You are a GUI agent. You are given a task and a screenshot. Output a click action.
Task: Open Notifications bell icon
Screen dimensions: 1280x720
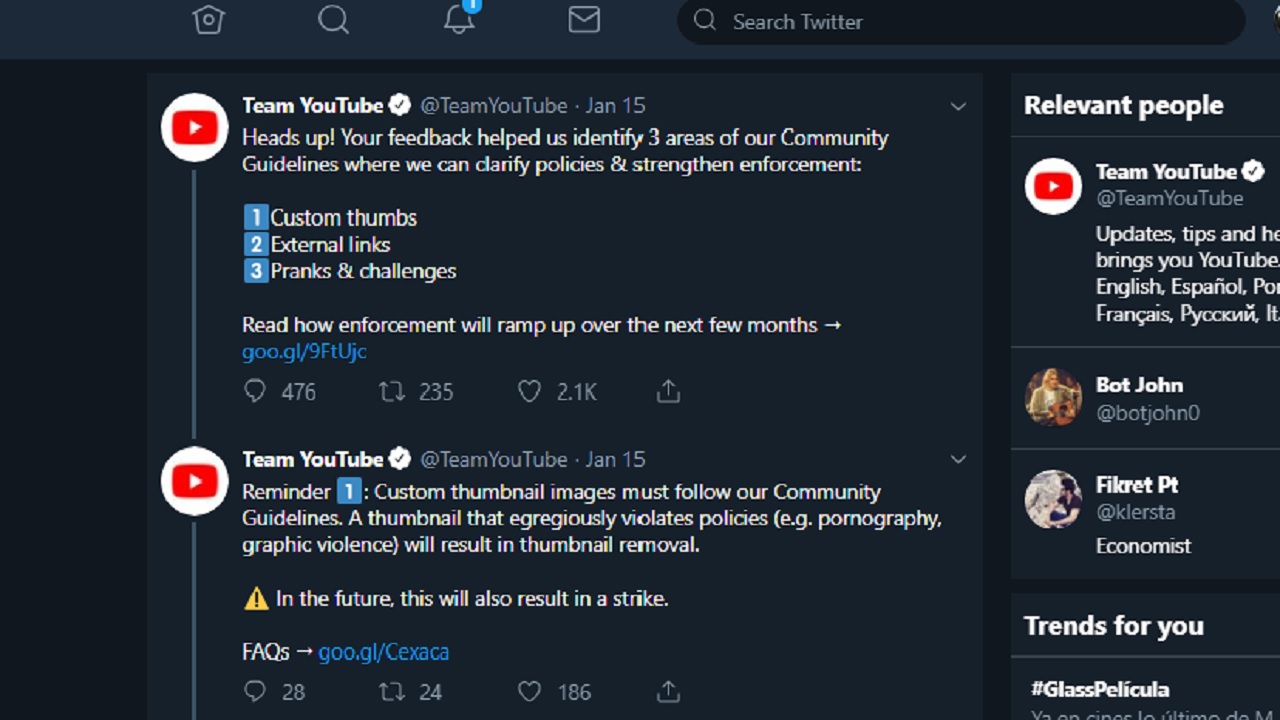click(x=459, y=20)
